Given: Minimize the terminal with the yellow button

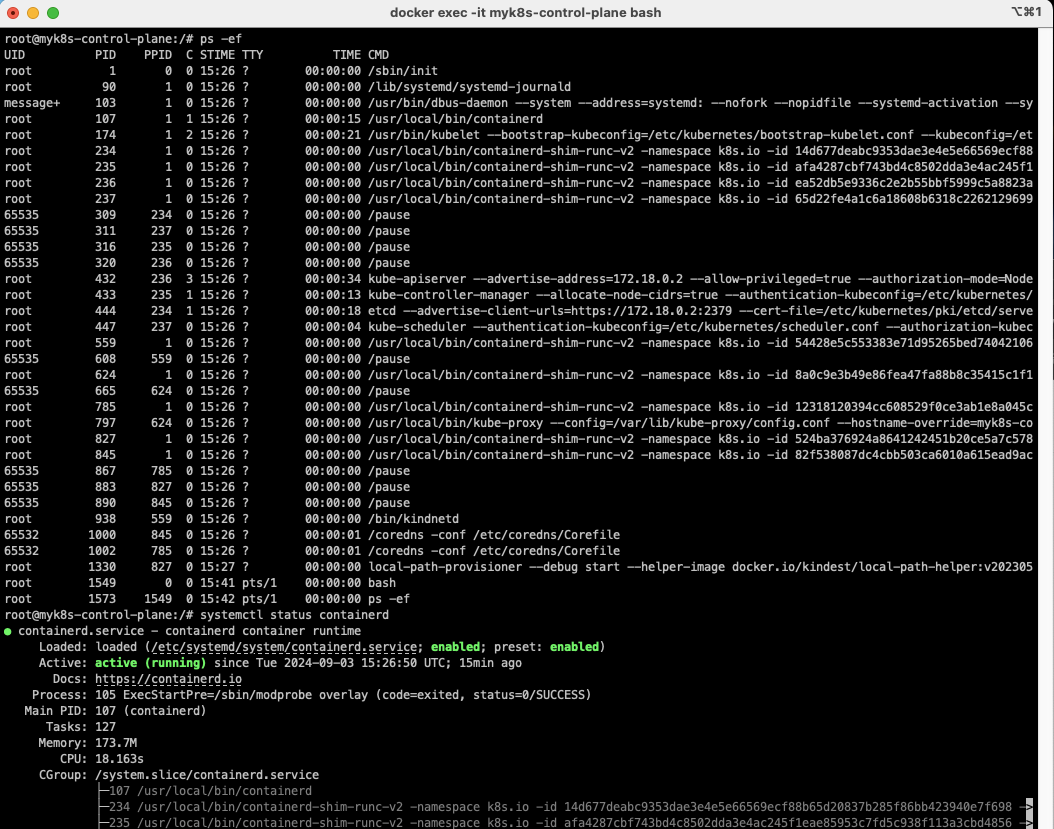Looking at the screenshot, I should 33,13.
